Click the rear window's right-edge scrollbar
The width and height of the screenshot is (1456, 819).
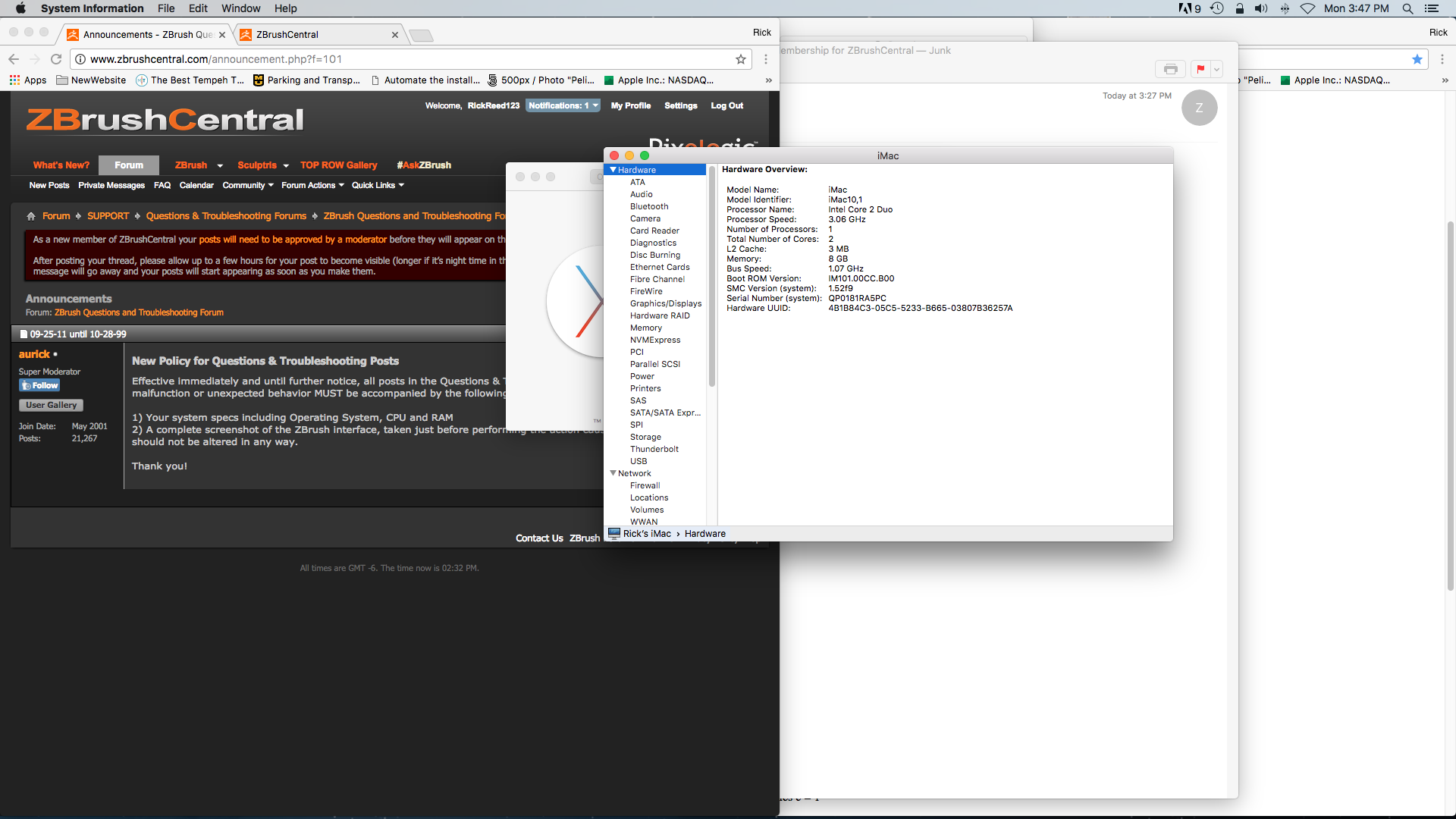1450,406
